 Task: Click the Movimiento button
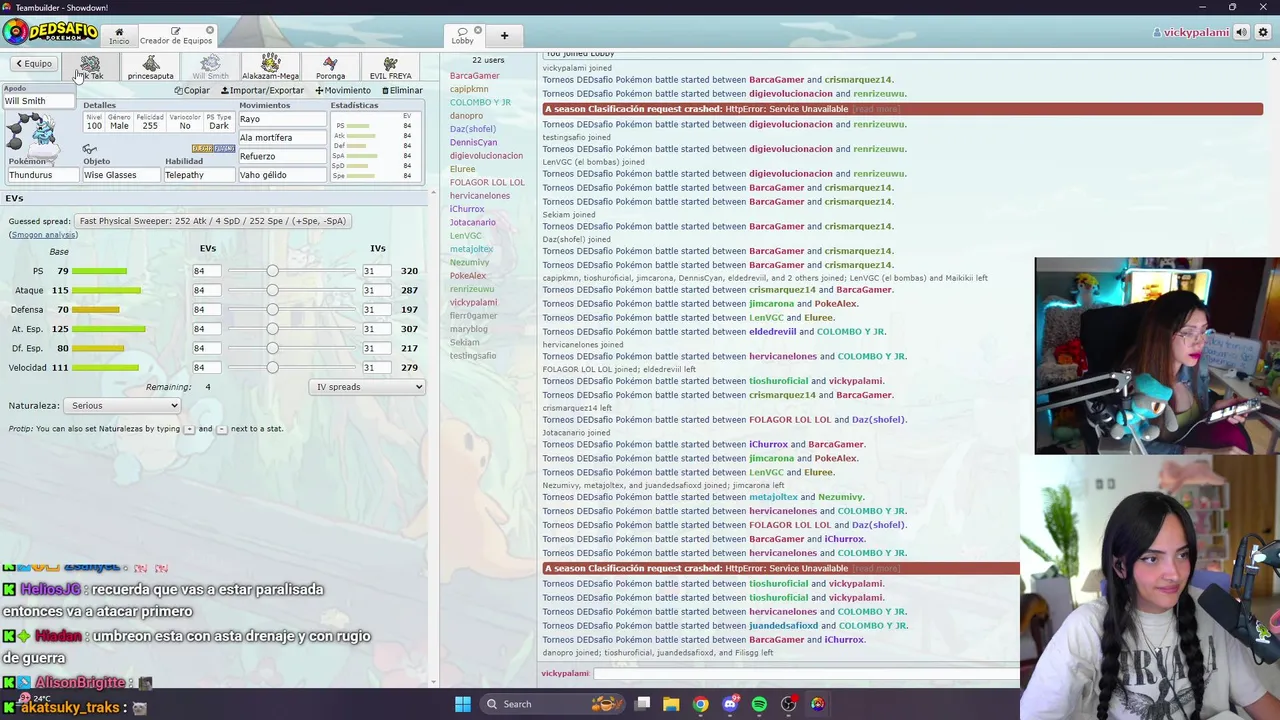pos(343,90)
